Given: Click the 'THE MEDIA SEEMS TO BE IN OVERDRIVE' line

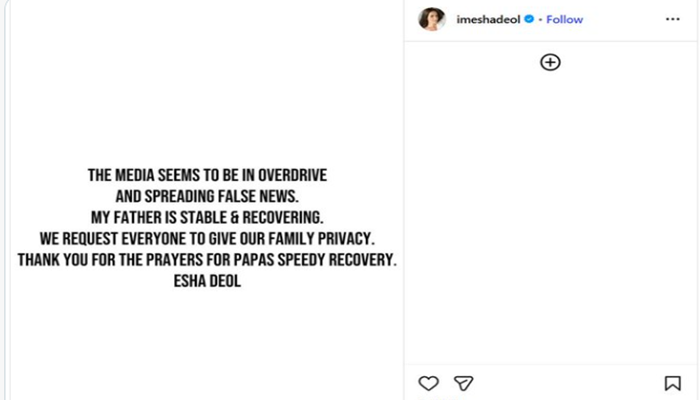Looking at the screenshot, I should coord(207,176).
